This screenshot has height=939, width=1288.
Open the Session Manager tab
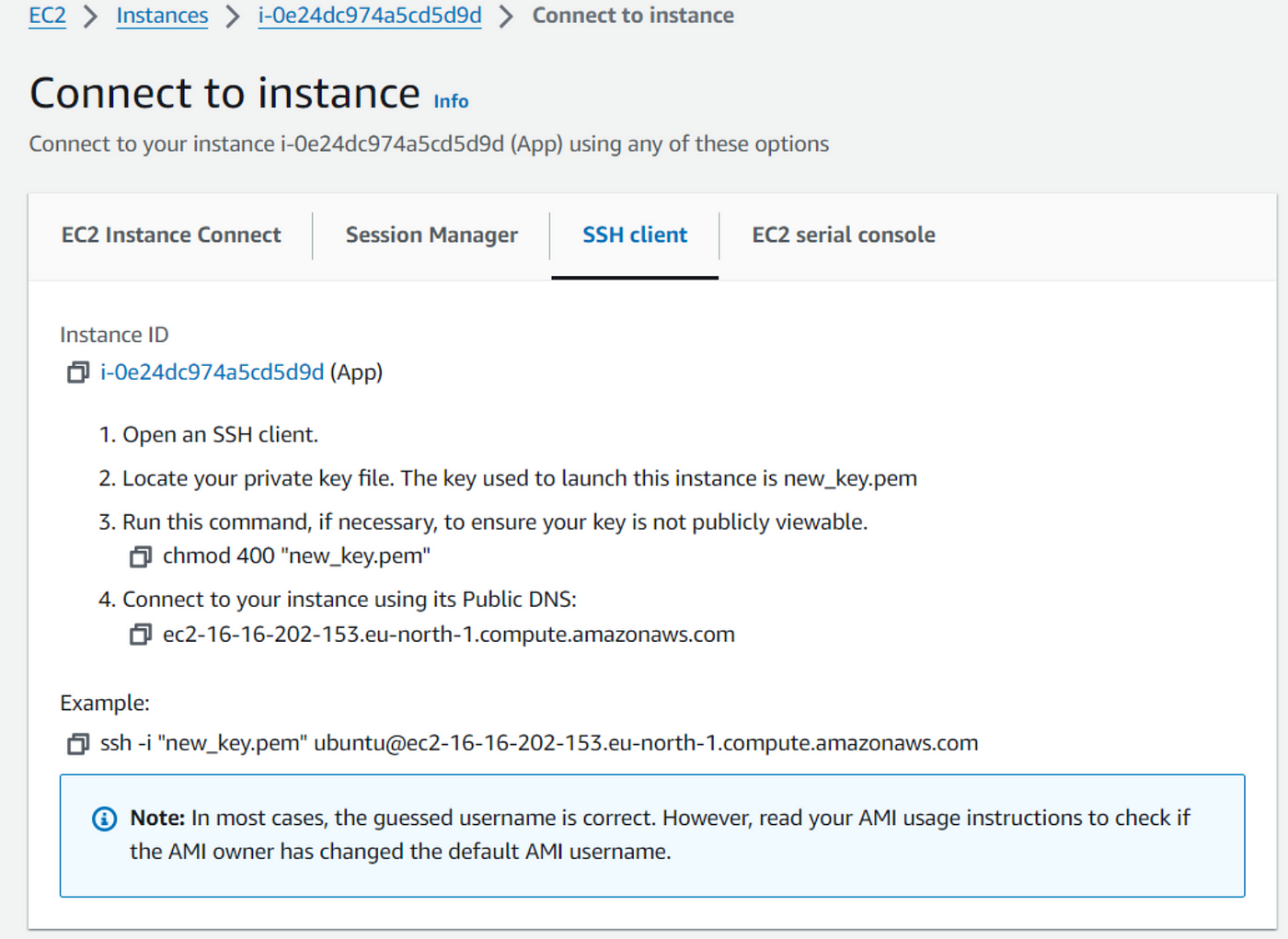point(431,235)
